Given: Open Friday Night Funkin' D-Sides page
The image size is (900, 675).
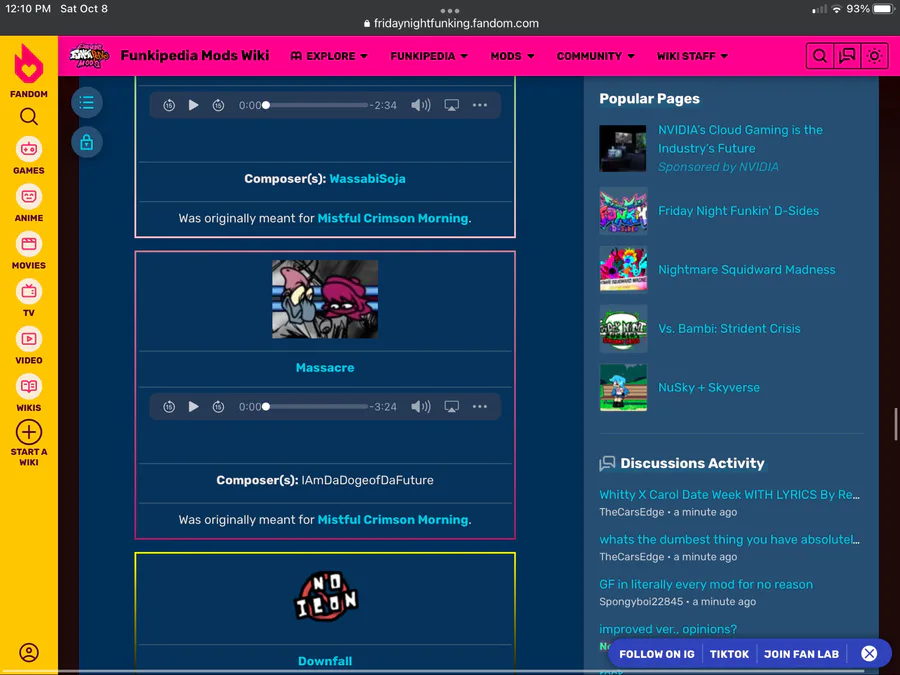Looking at the screenshot, I should (738, 211).
